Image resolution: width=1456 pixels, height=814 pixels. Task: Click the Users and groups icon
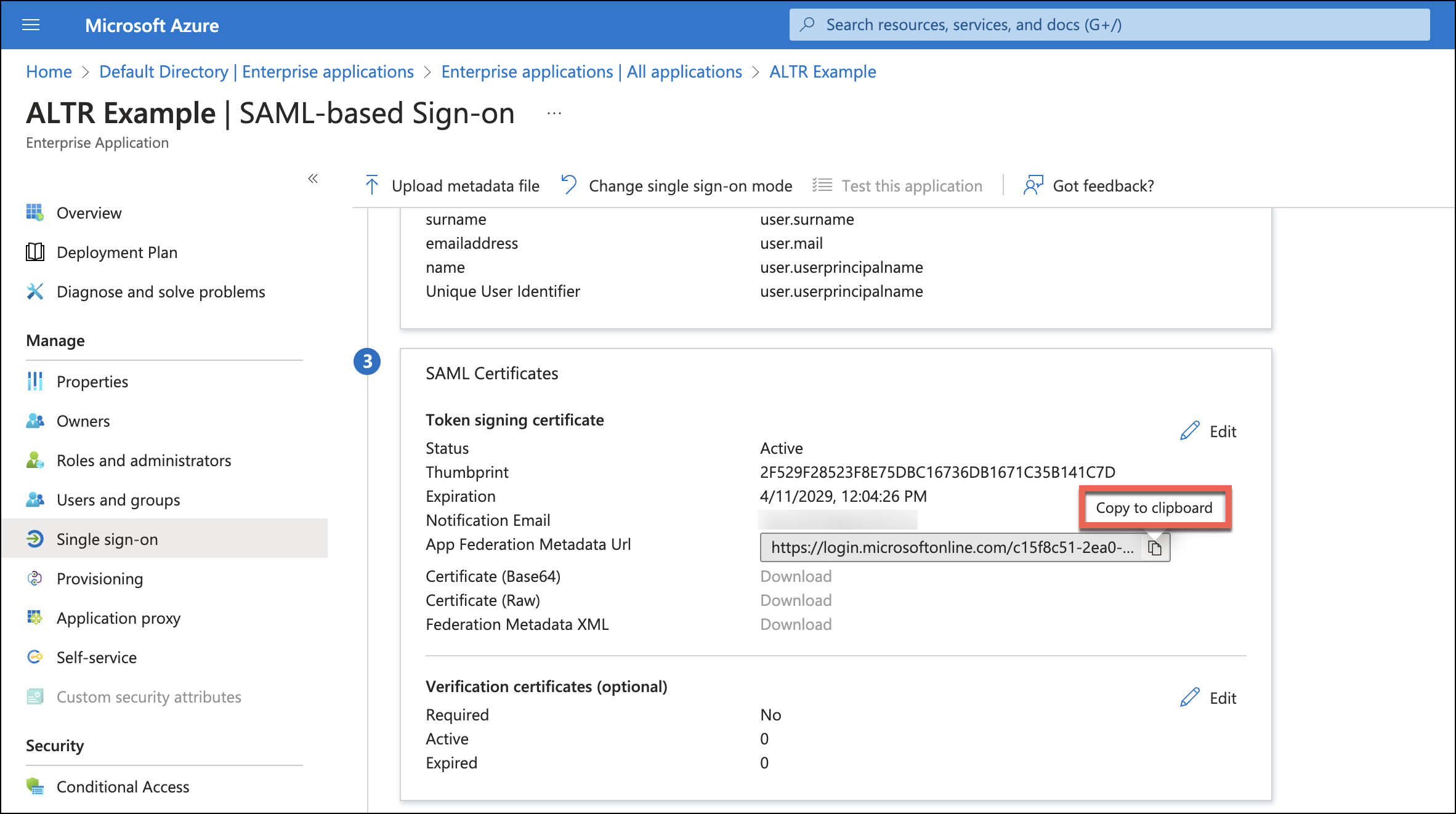[x=35, y=499]
